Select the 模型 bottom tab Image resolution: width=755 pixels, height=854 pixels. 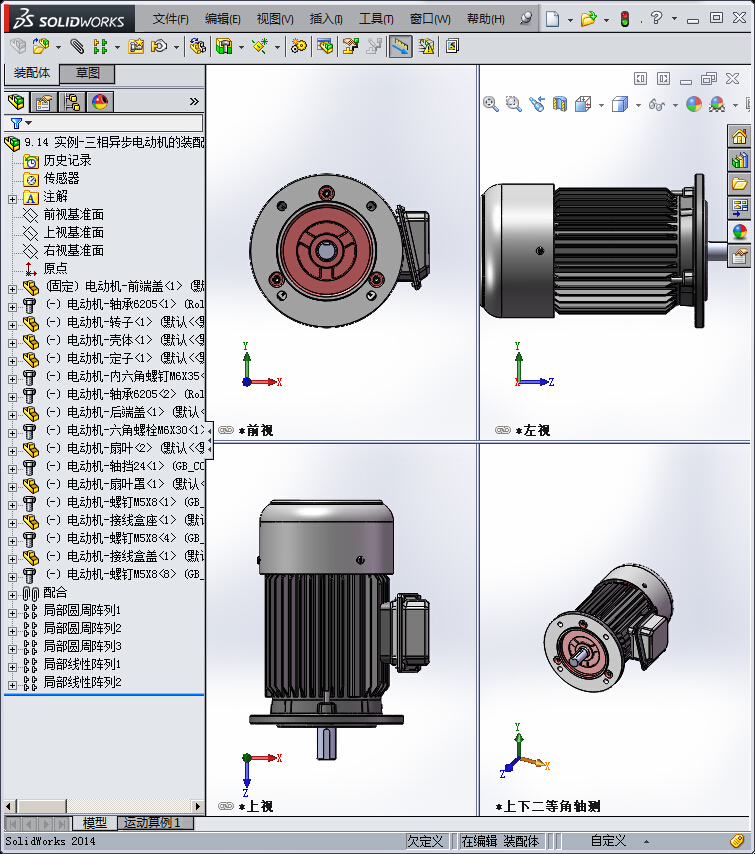(94, 822)
